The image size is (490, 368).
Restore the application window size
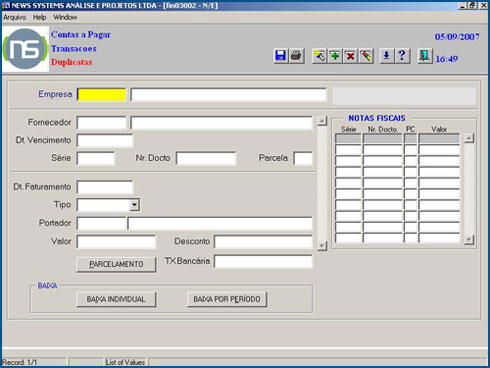pyautogui.click(x=472, y=6)
